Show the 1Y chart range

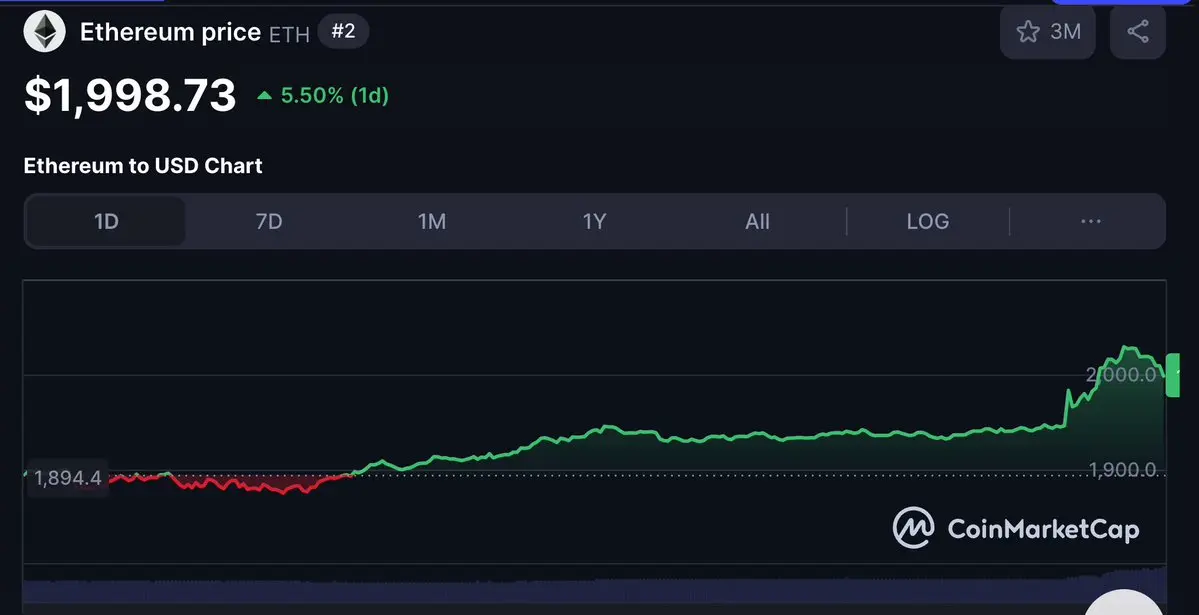[x=594, y=222]
